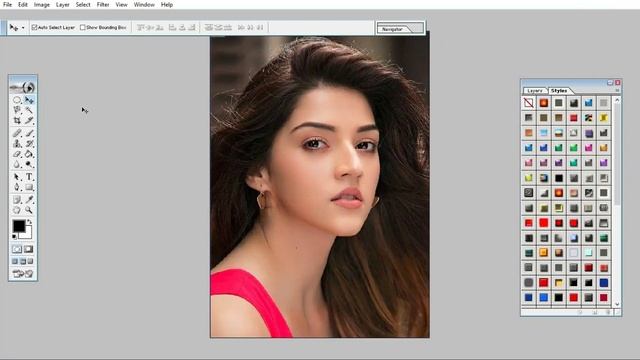Click Create New Style button in Styles palette
Image resolution: width=640 pixels, height=360 pixels.
point(595,312)
